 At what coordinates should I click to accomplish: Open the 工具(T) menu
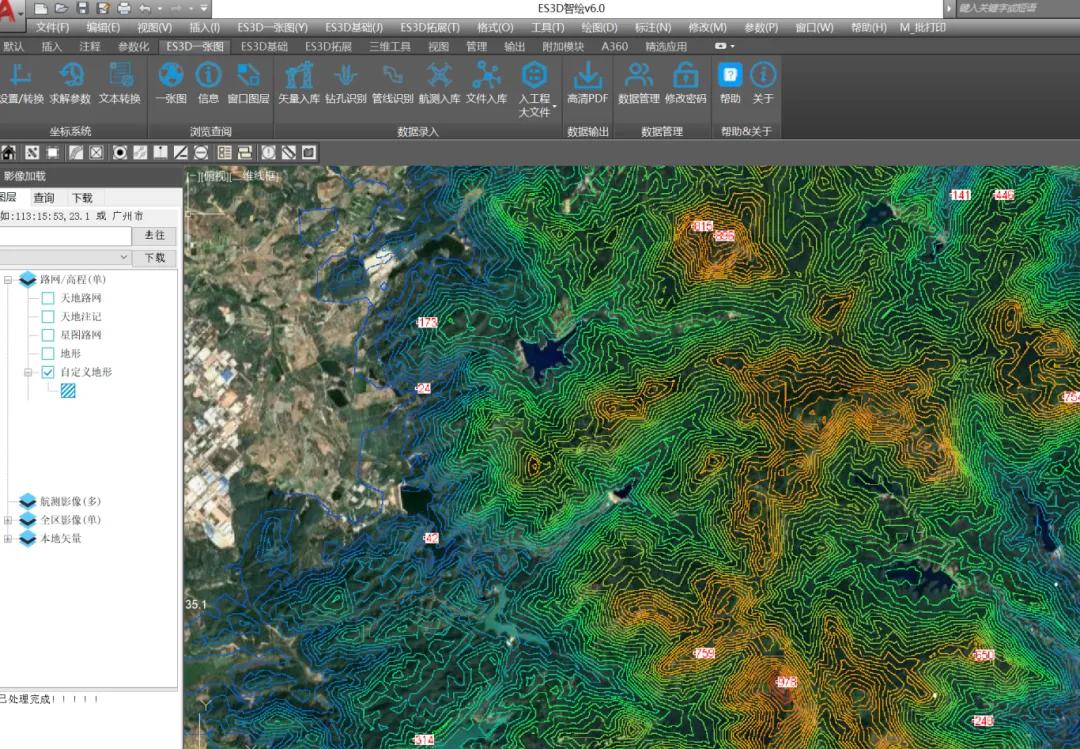click(547, 27)
